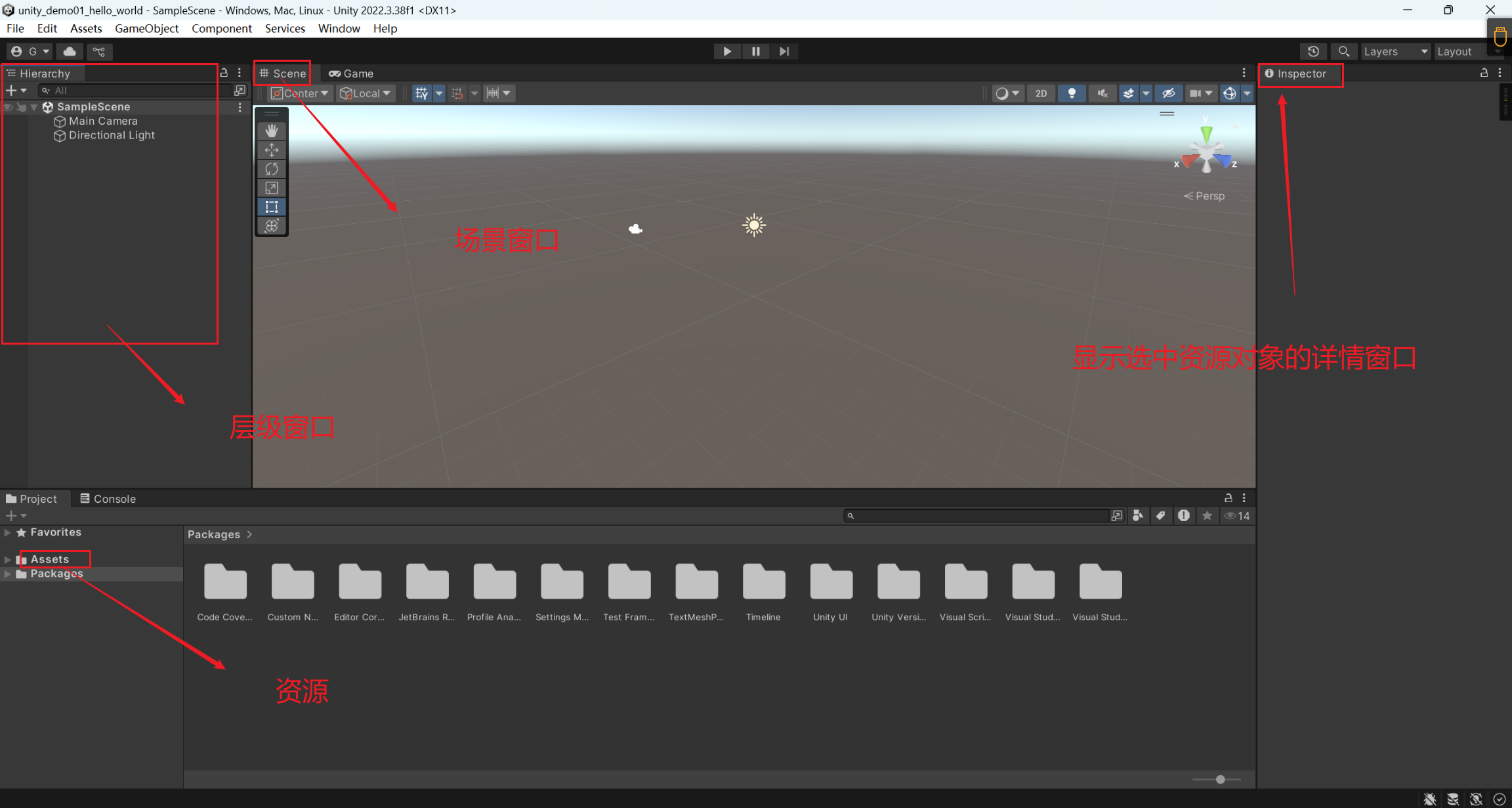Select the Rect transform tool
This screenshot has height=808, width=1512.
(272, 207)
